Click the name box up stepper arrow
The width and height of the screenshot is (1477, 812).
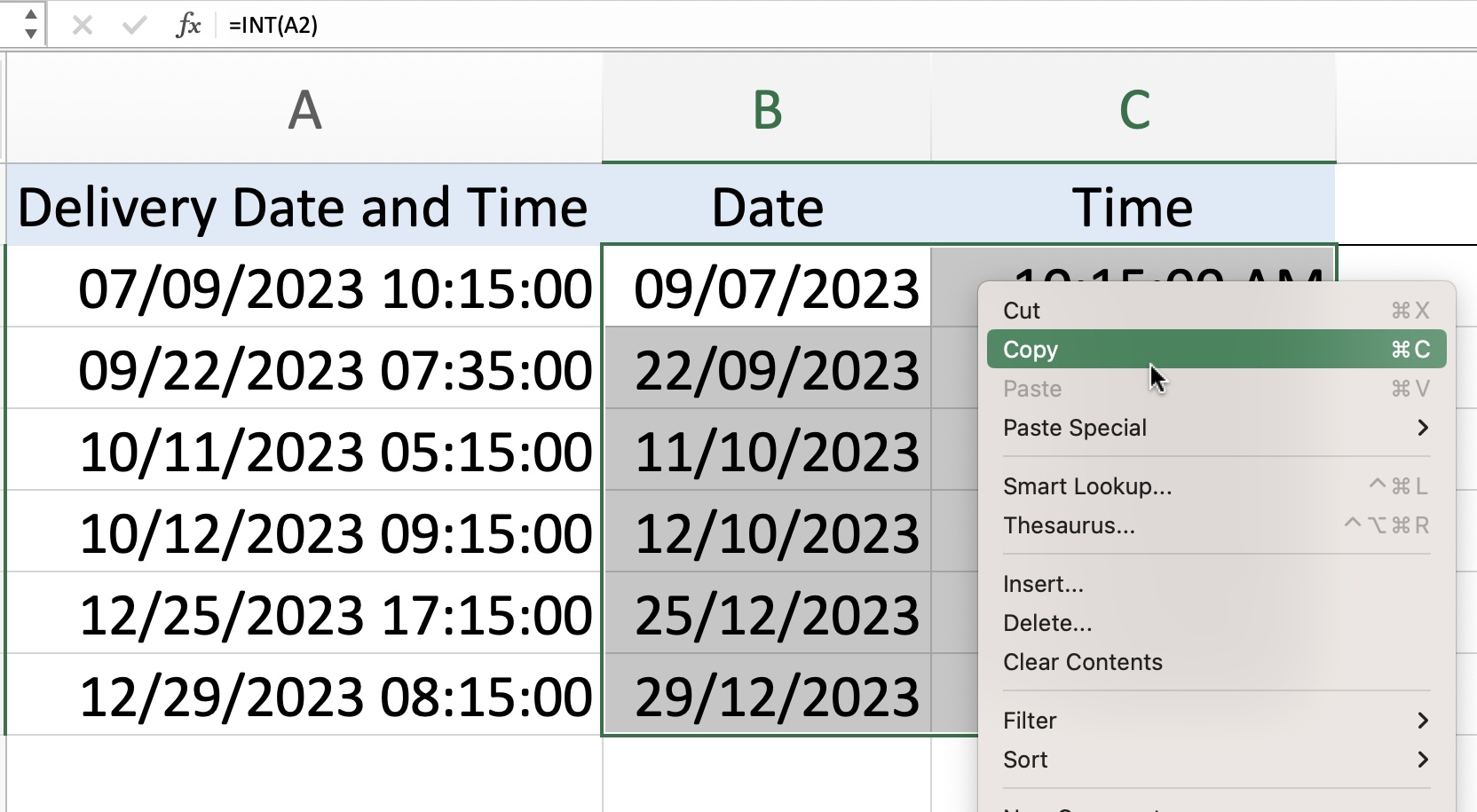click(x=30, y=15)
